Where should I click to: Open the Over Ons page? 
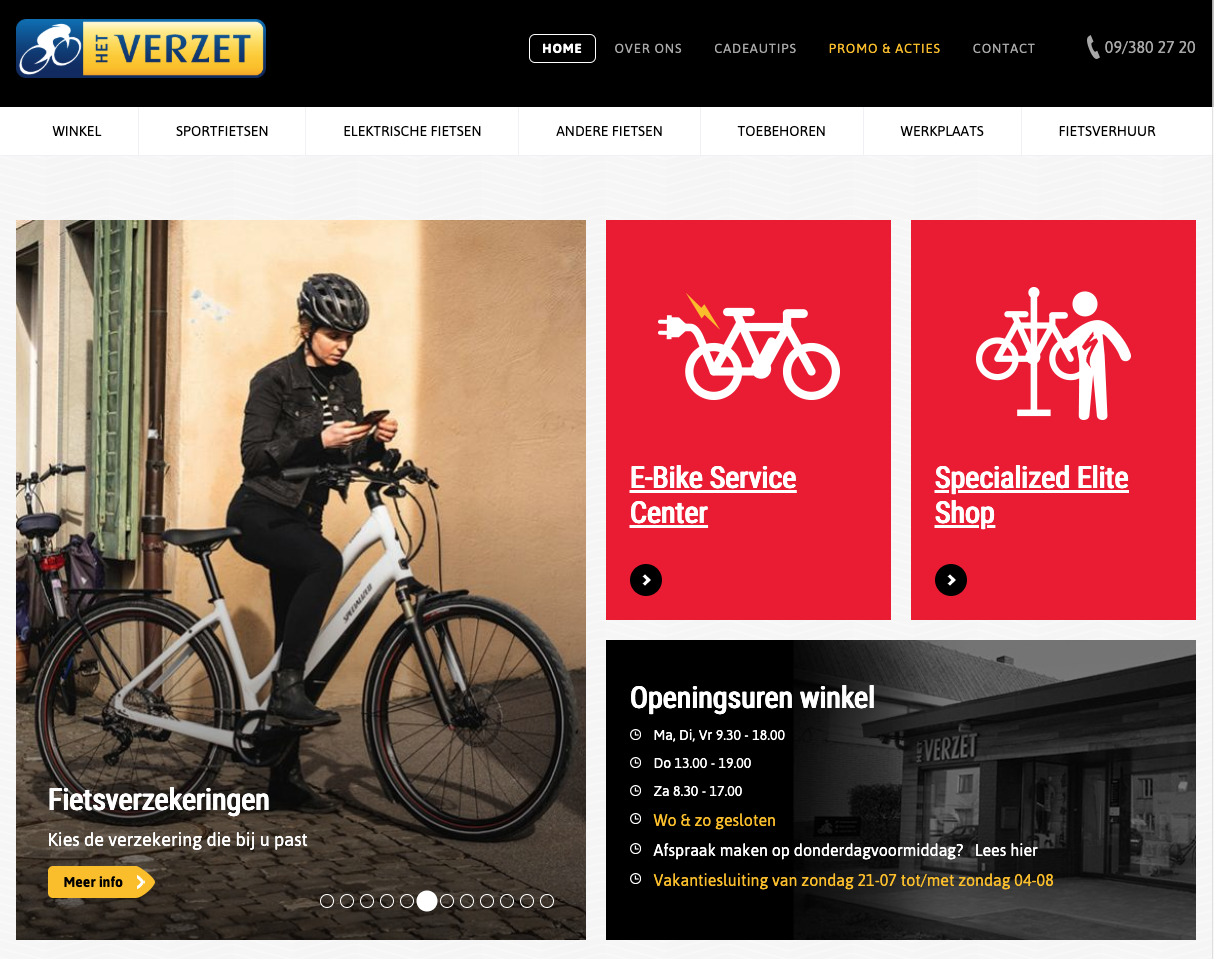coord(648,48)
